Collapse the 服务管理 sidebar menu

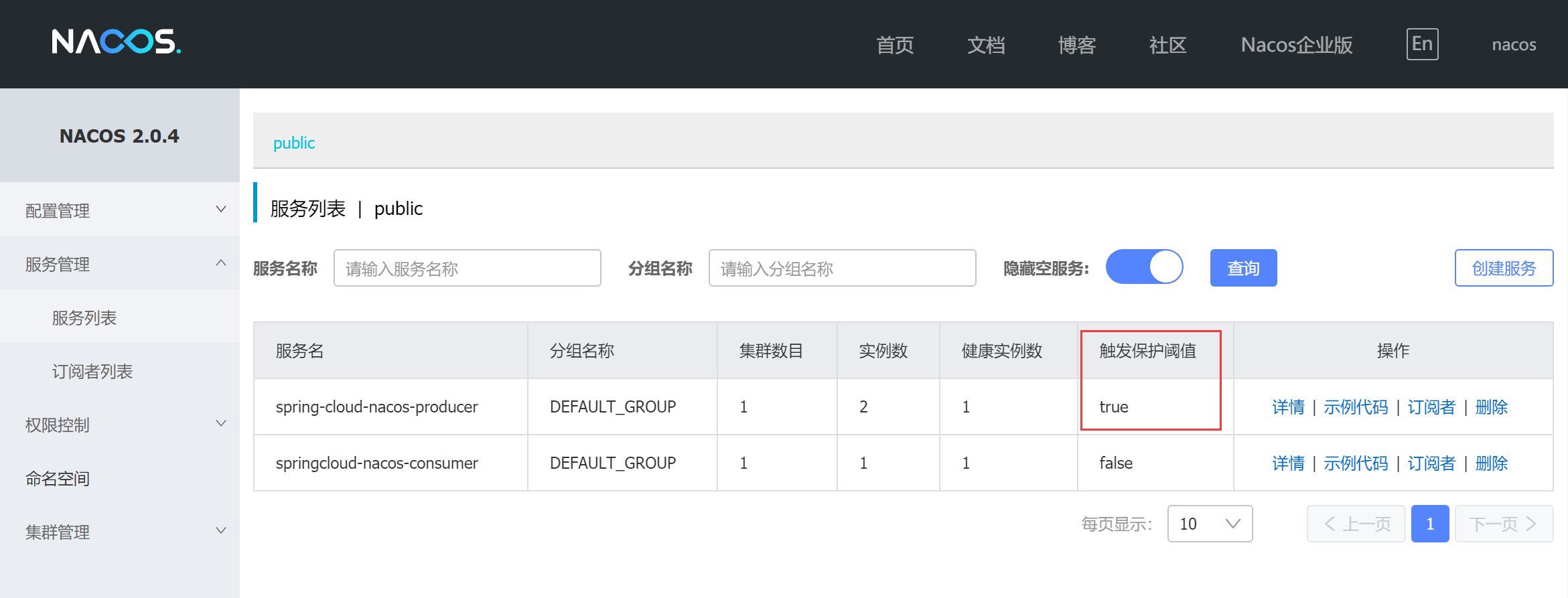point(119,264)
